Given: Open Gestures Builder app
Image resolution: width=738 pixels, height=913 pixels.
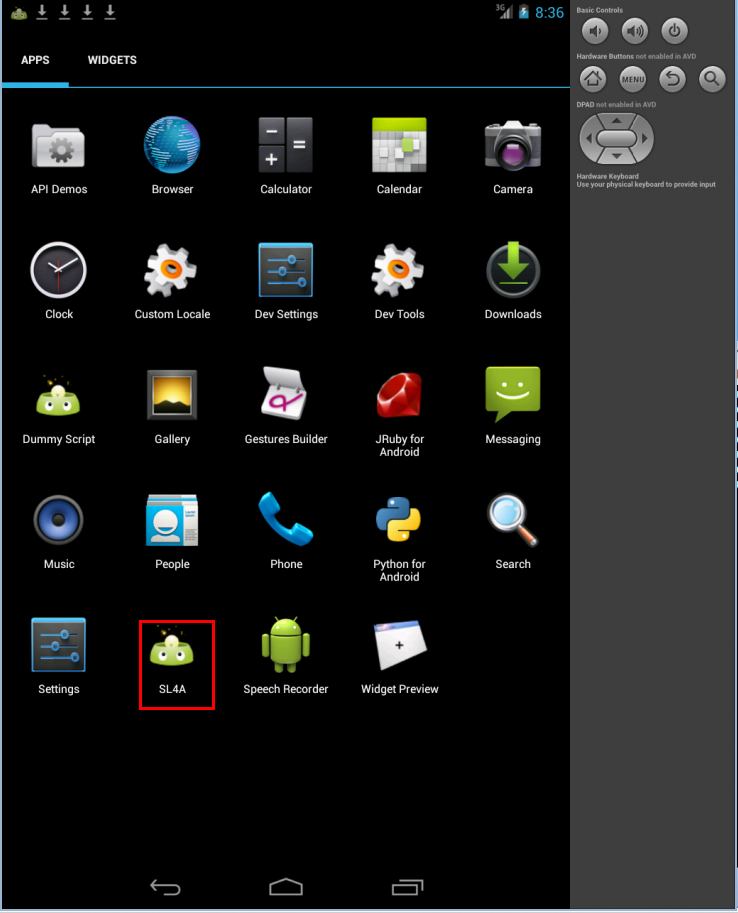Looking at the screenshot, I should pyautogui.click(x=285, y=406).
